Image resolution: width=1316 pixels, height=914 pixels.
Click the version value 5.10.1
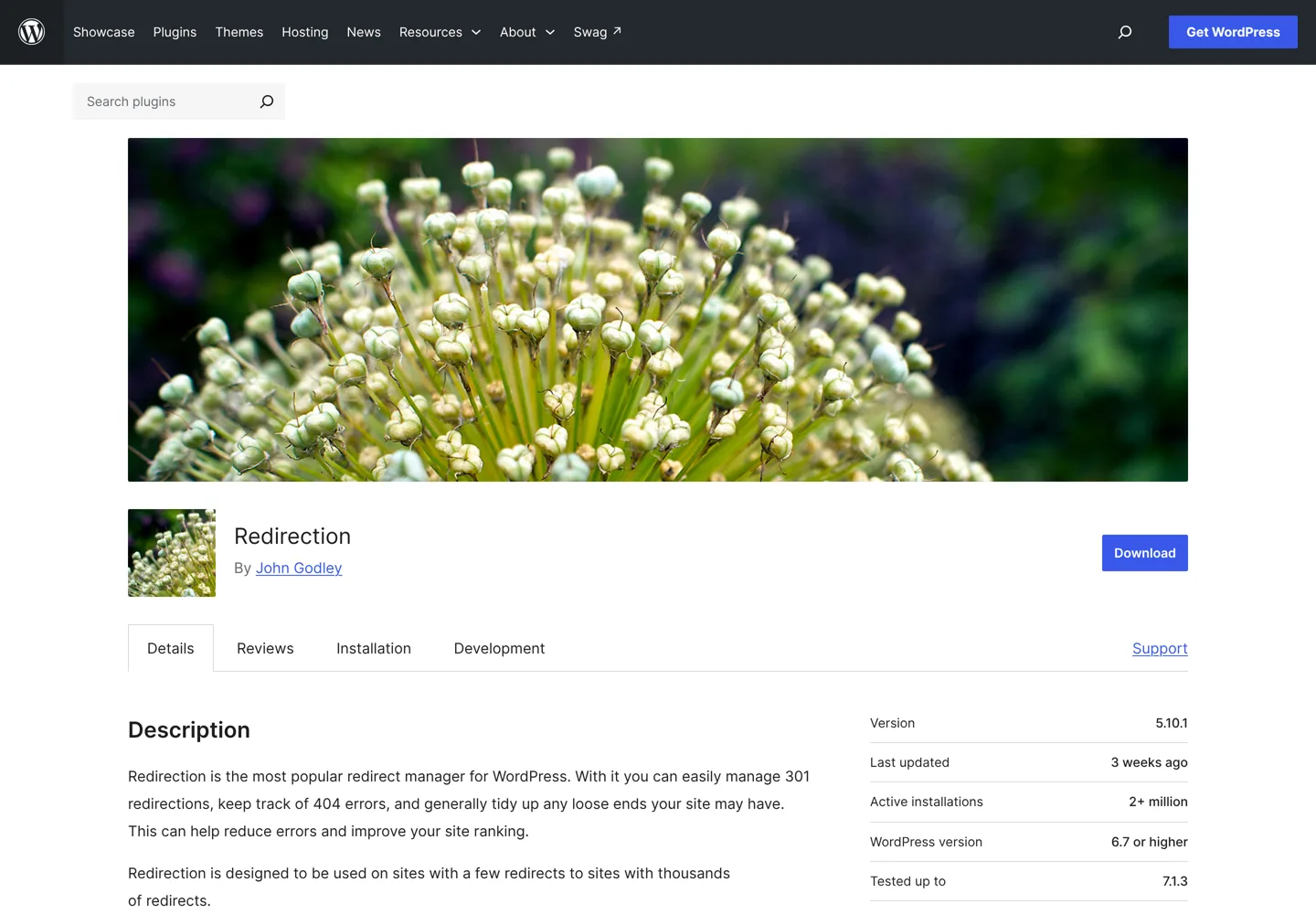(x=1172, y=723)
